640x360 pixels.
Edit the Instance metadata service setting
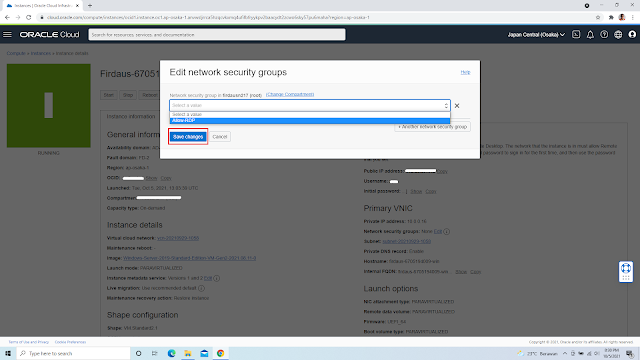(x=208, y=278)
